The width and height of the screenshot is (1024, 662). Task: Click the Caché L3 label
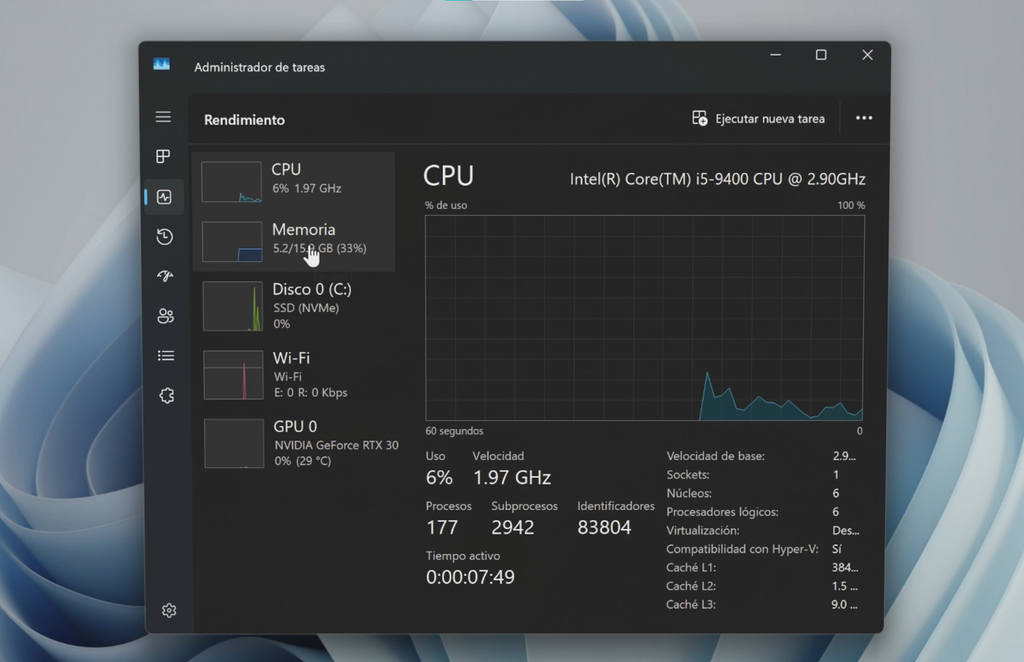691,605
